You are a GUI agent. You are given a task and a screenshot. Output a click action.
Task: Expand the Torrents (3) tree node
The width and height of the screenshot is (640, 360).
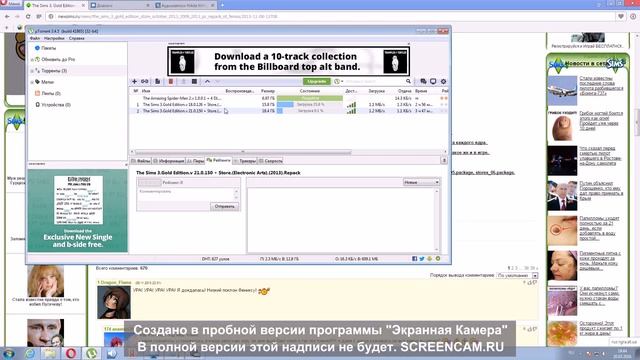click(x=32, y=71)
